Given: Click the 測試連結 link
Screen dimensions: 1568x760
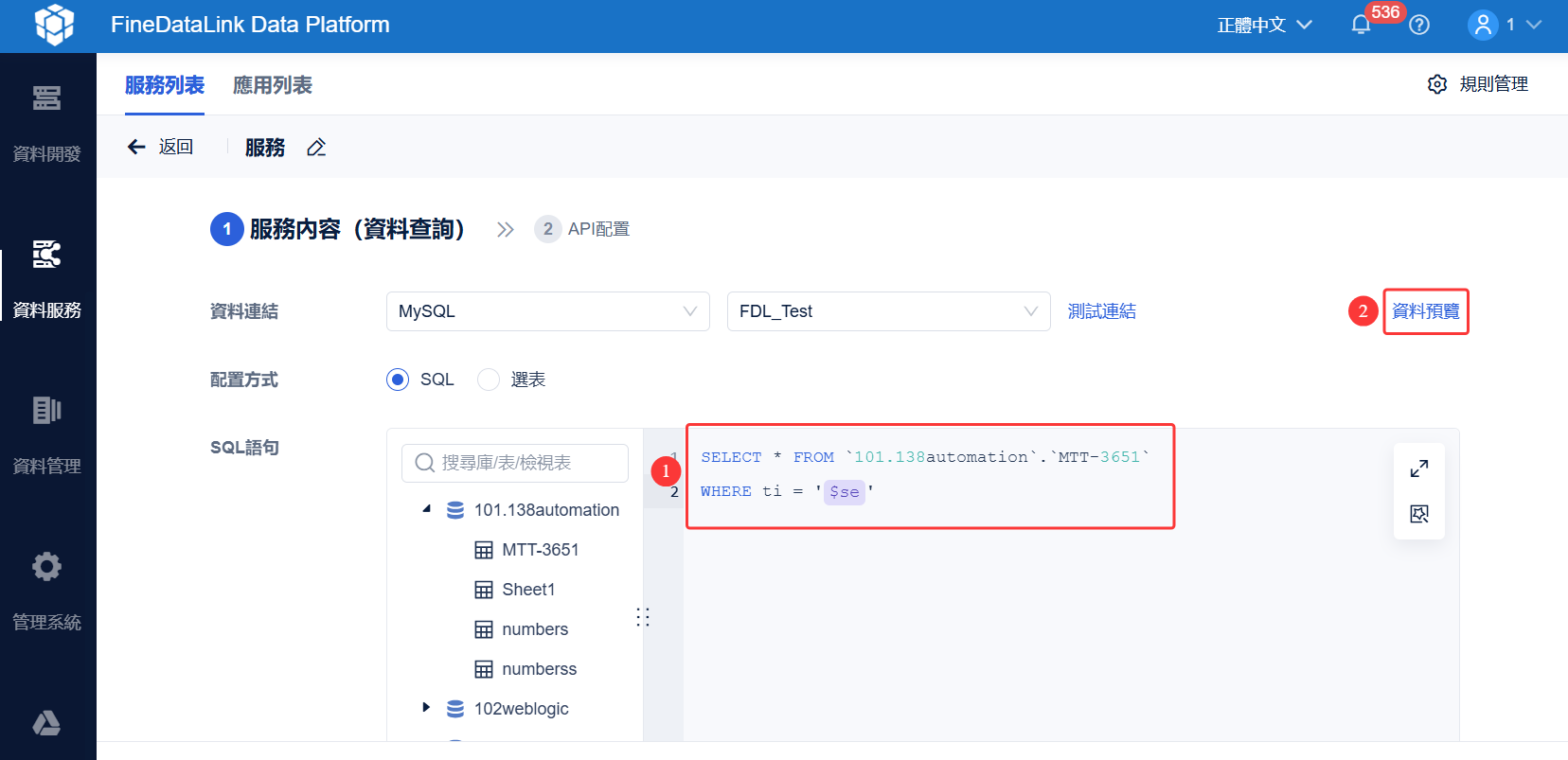Looking at the screenshot, I should (x=1102, y=311).
